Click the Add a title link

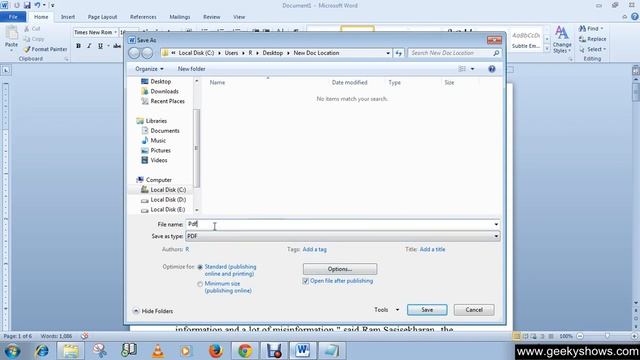point(432,249)
